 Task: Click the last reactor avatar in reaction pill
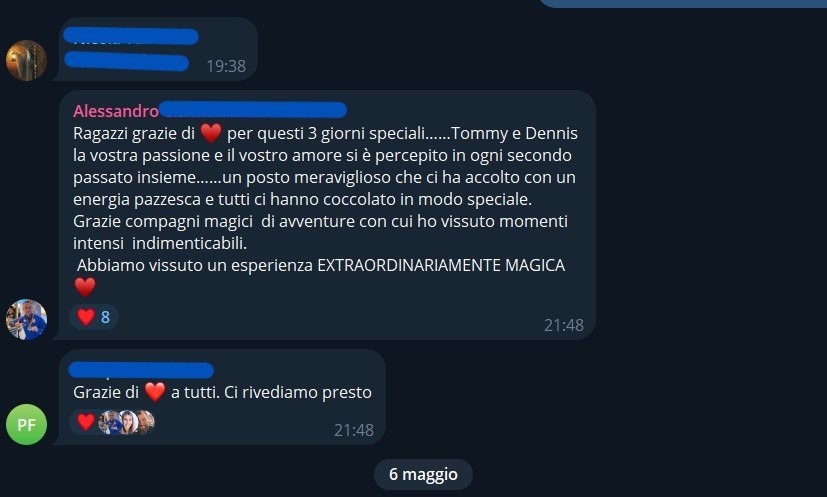(x=146, y=422)
